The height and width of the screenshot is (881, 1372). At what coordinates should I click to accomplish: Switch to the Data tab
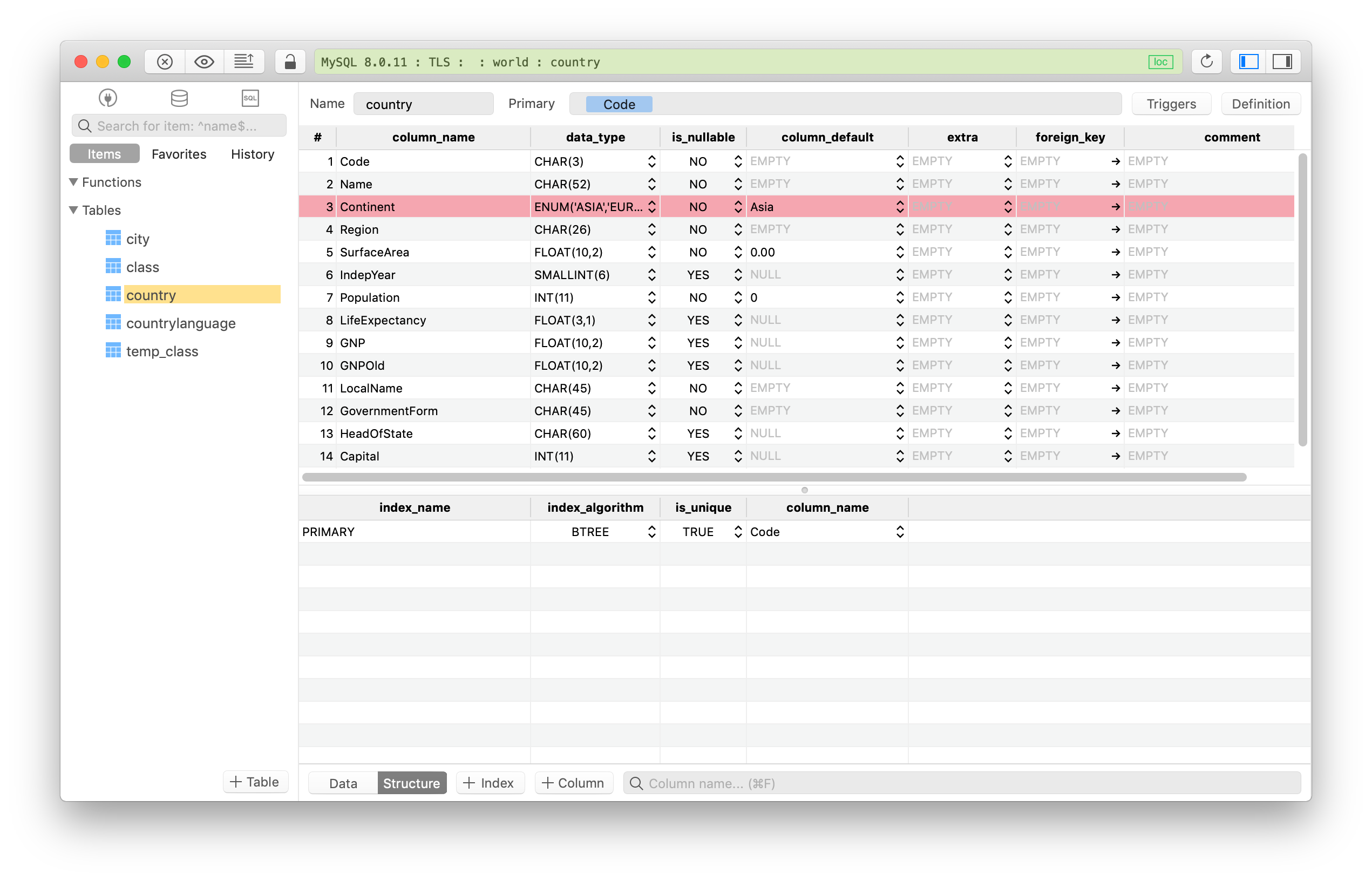(x=344, y=782)
